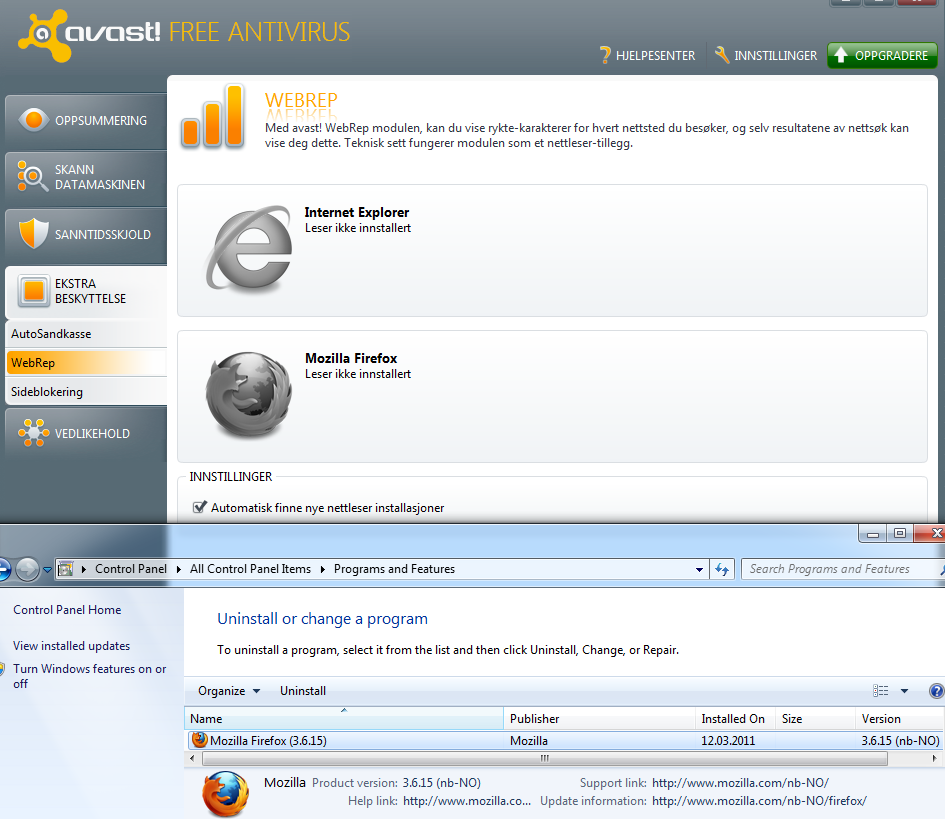Click scrollbar left arrow
Image resolution: width=945 pixels, height=819 pixels.
tap(192, 758)
